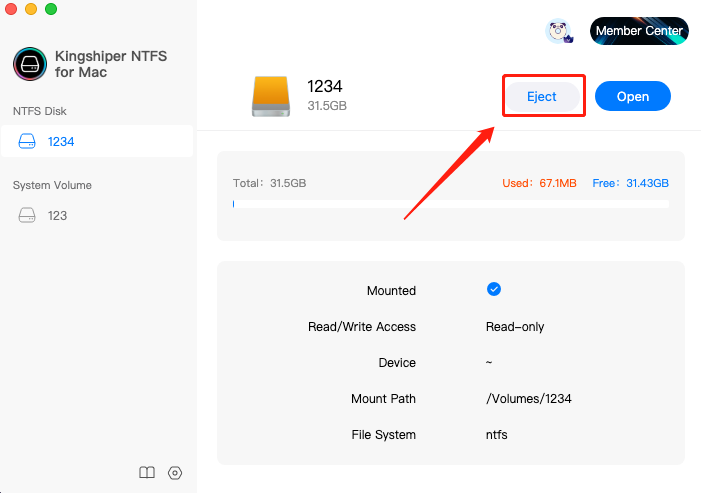This screenshot has height=493, width=701.
Task: Click the NTFS Disk section label
Action: pyautogui.click(x=39, y=111)
